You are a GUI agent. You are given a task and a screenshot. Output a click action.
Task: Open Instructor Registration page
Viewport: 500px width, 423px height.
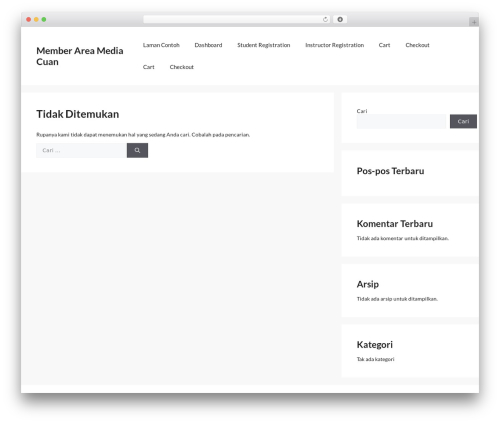coord(335,45)
